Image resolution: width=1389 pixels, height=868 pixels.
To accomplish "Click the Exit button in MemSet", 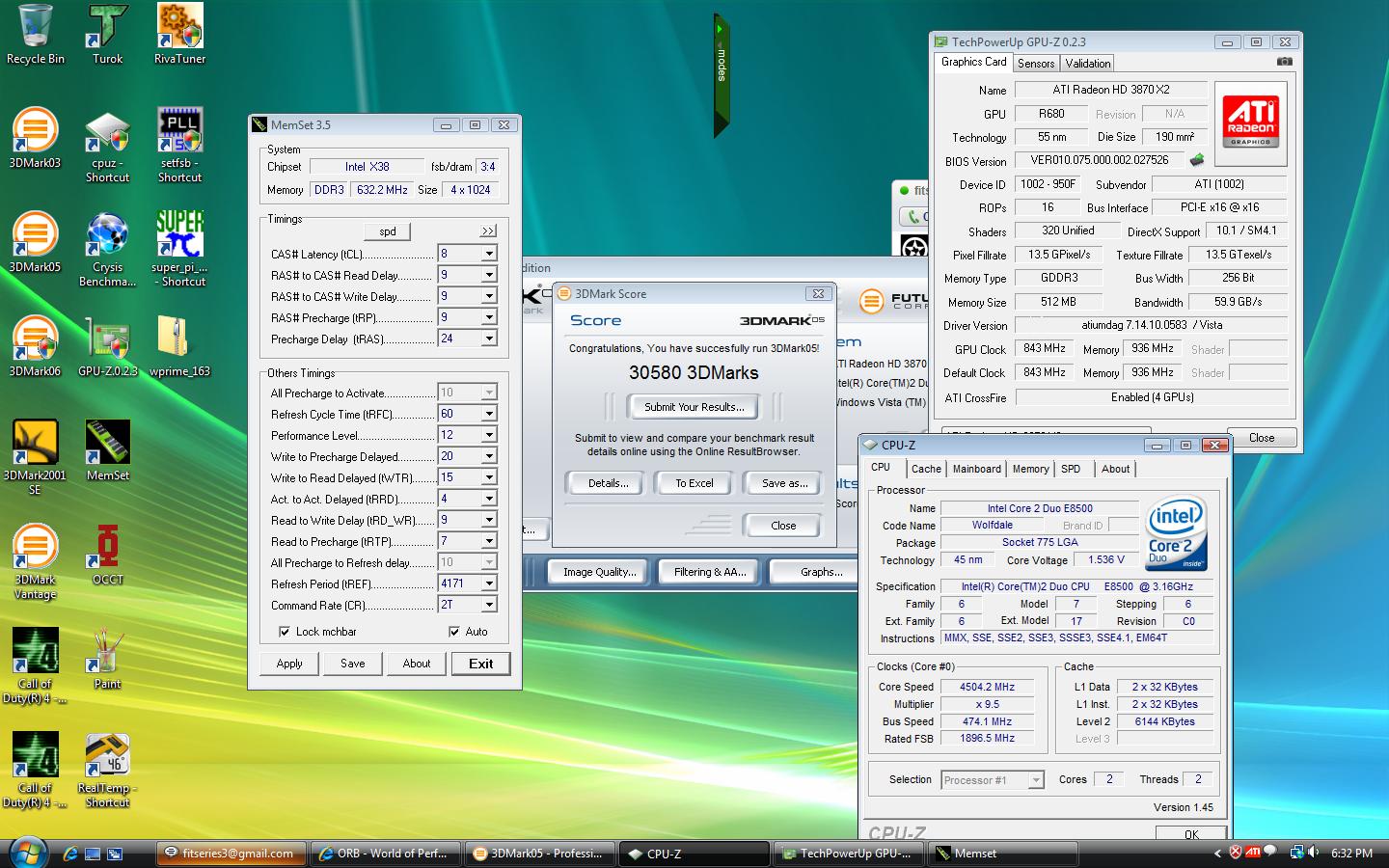I will (480, 664).
